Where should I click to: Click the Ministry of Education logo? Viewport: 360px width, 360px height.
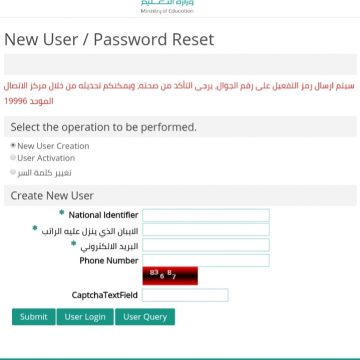point(167,7)
